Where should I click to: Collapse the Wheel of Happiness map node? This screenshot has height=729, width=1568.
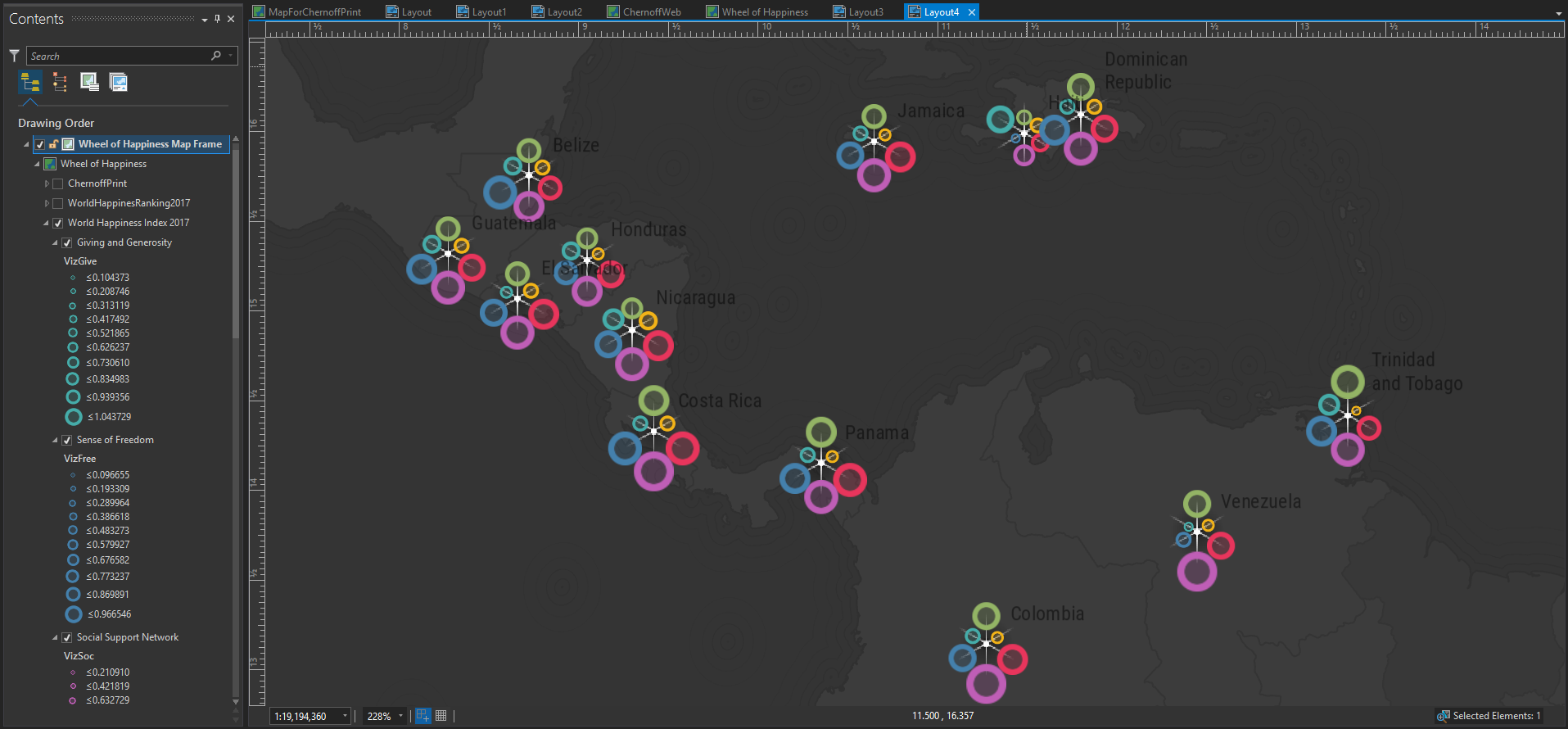37,164
